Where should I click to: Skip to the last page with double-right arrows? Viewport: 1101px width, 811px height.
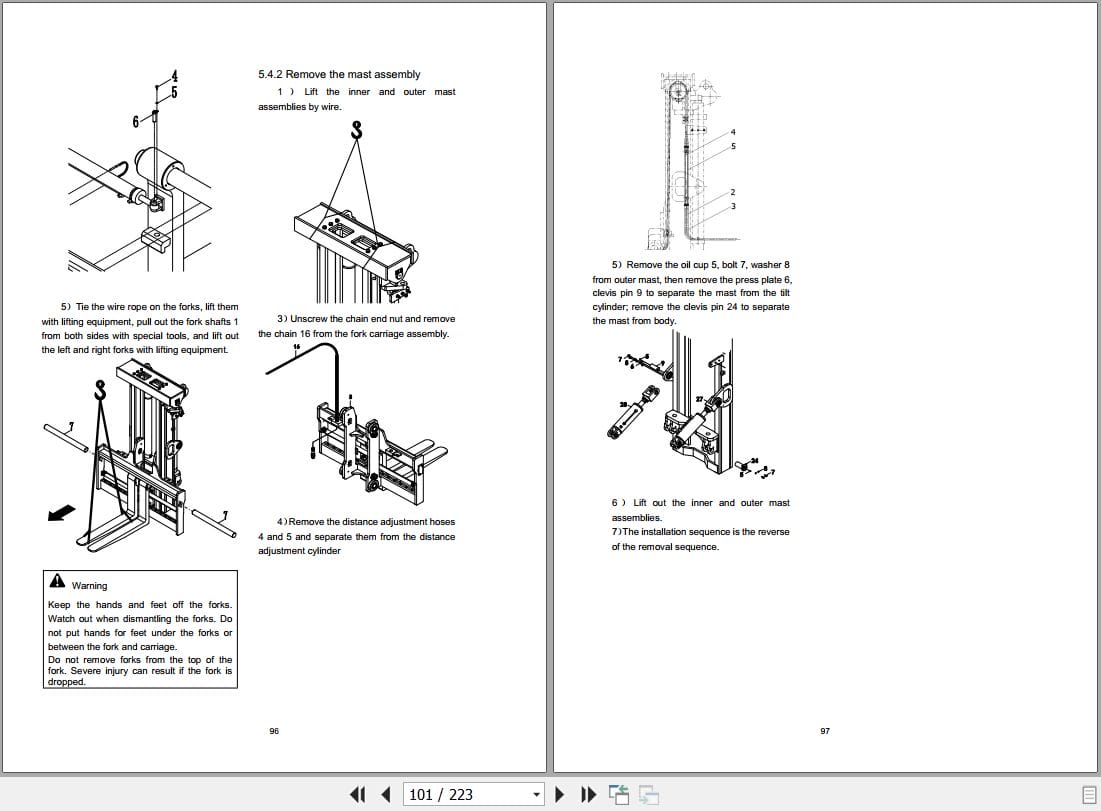588,793
